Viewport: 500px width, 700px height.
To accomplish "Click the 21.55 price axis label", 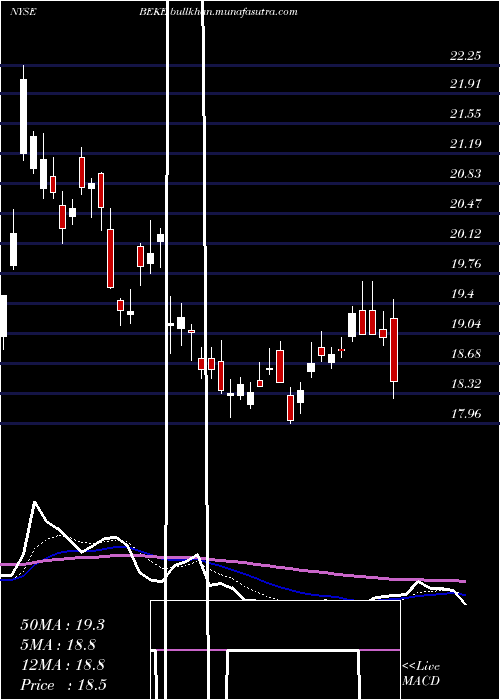I will [x=465, y=114].
